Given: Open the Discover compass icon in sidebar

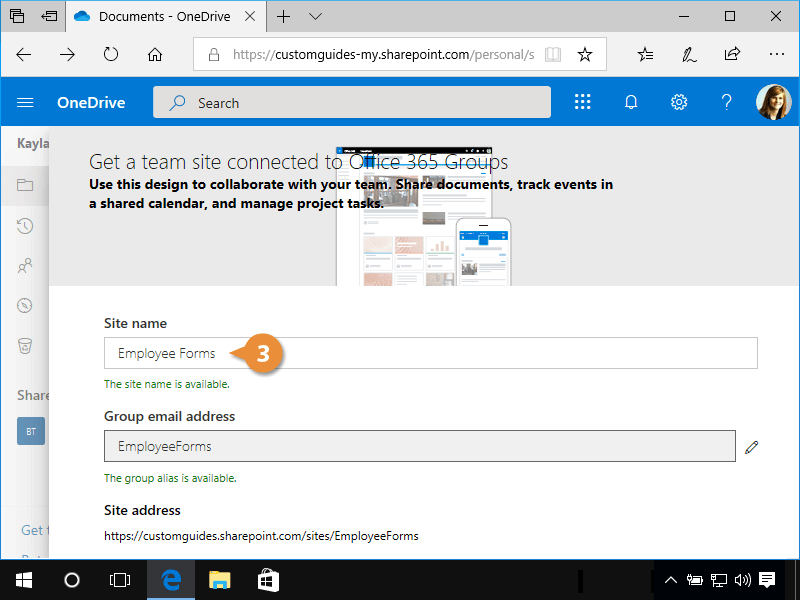Looking at the screenshot, I should (x=25, y=306).
